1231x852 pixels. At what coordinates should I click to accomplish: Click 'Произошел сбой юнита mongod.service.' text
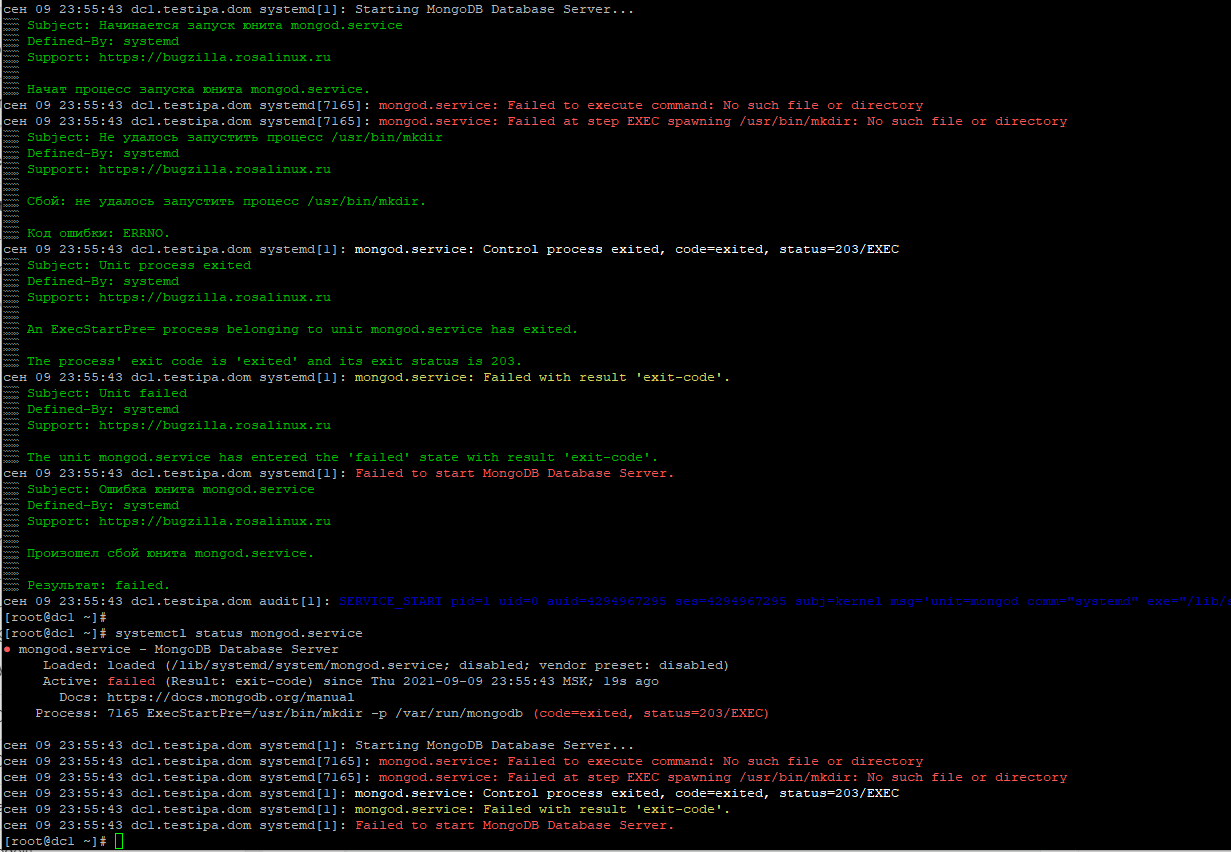170,553
